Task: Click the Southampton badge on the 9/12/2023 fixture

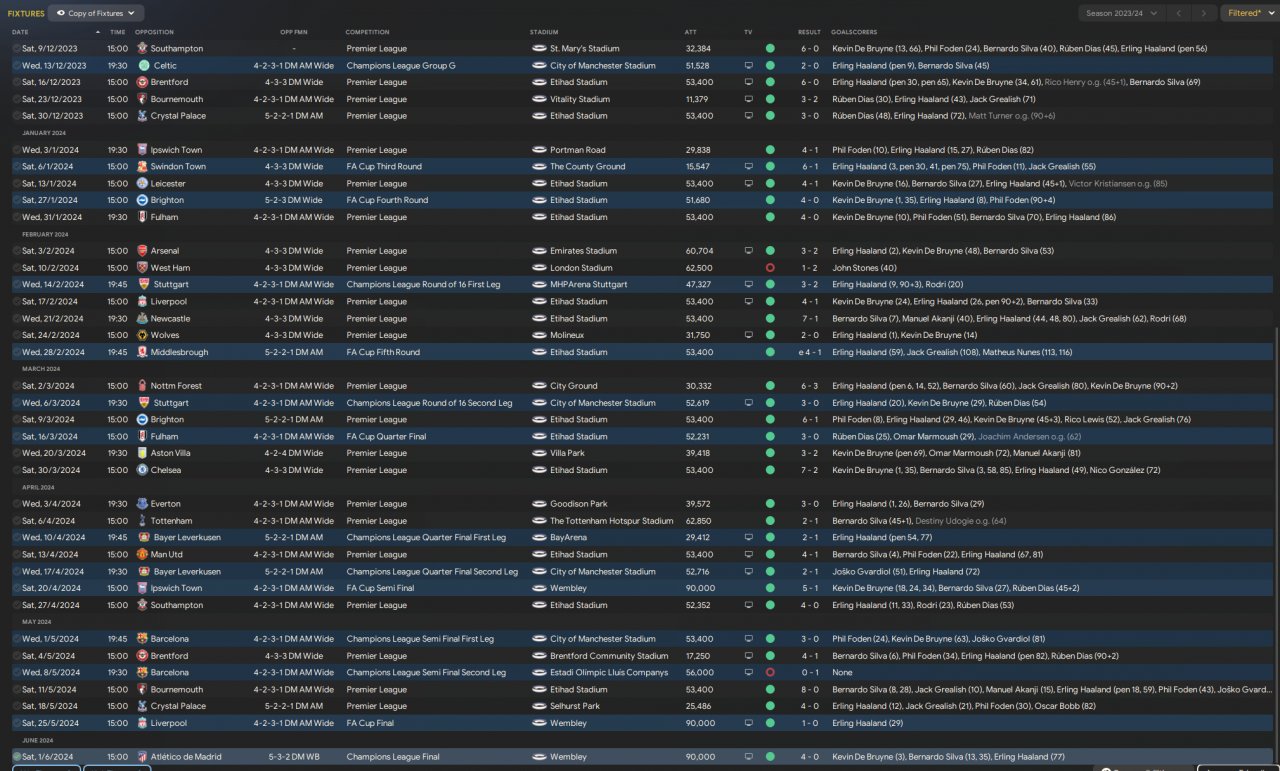Action: tap(143, 48)
